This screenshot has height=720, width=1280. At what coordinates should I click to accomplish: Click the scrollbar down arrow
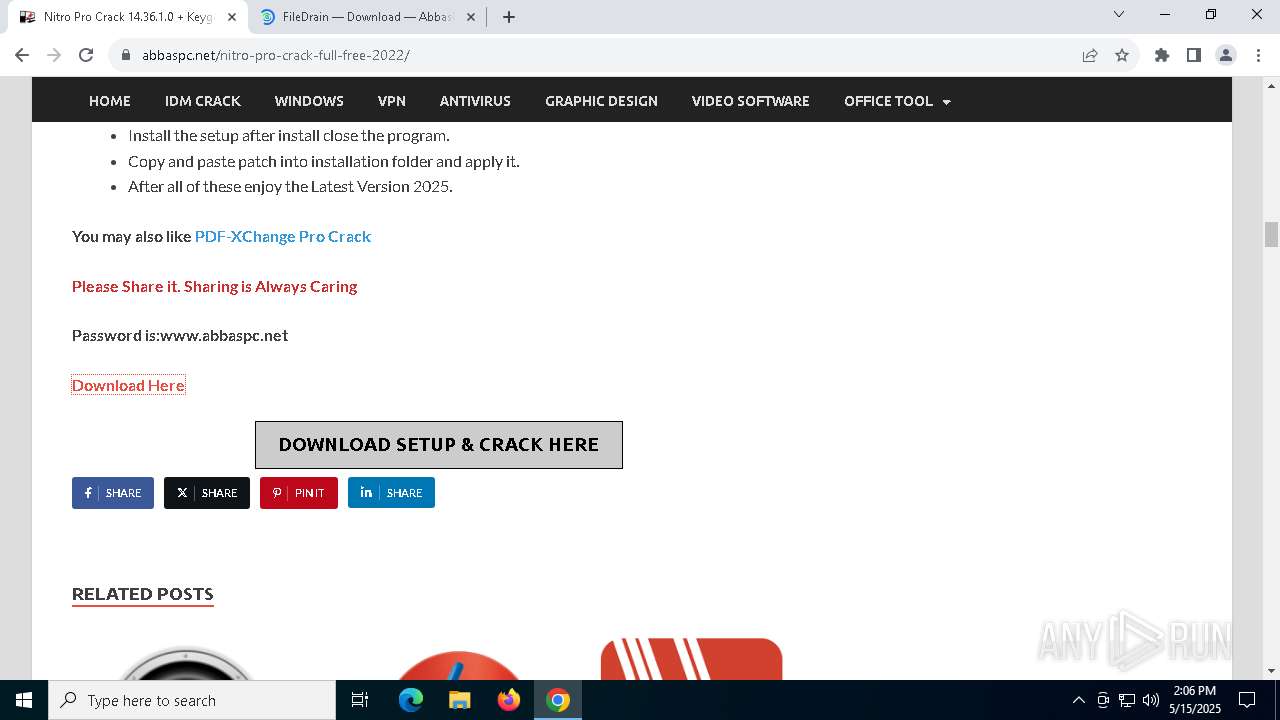(1271, 671)
